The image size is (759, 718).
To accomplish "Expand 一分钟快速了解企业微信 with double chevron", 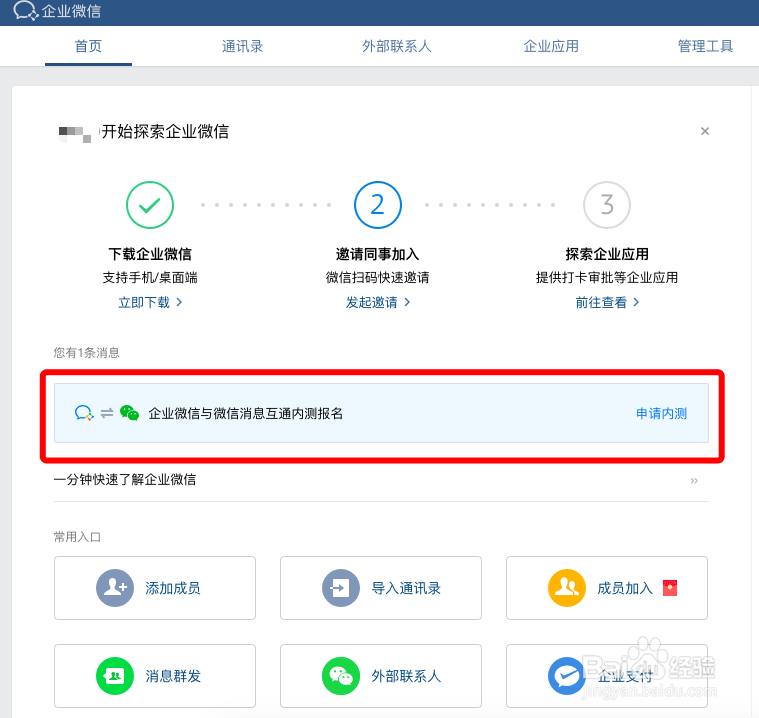I will pos(694,480).
